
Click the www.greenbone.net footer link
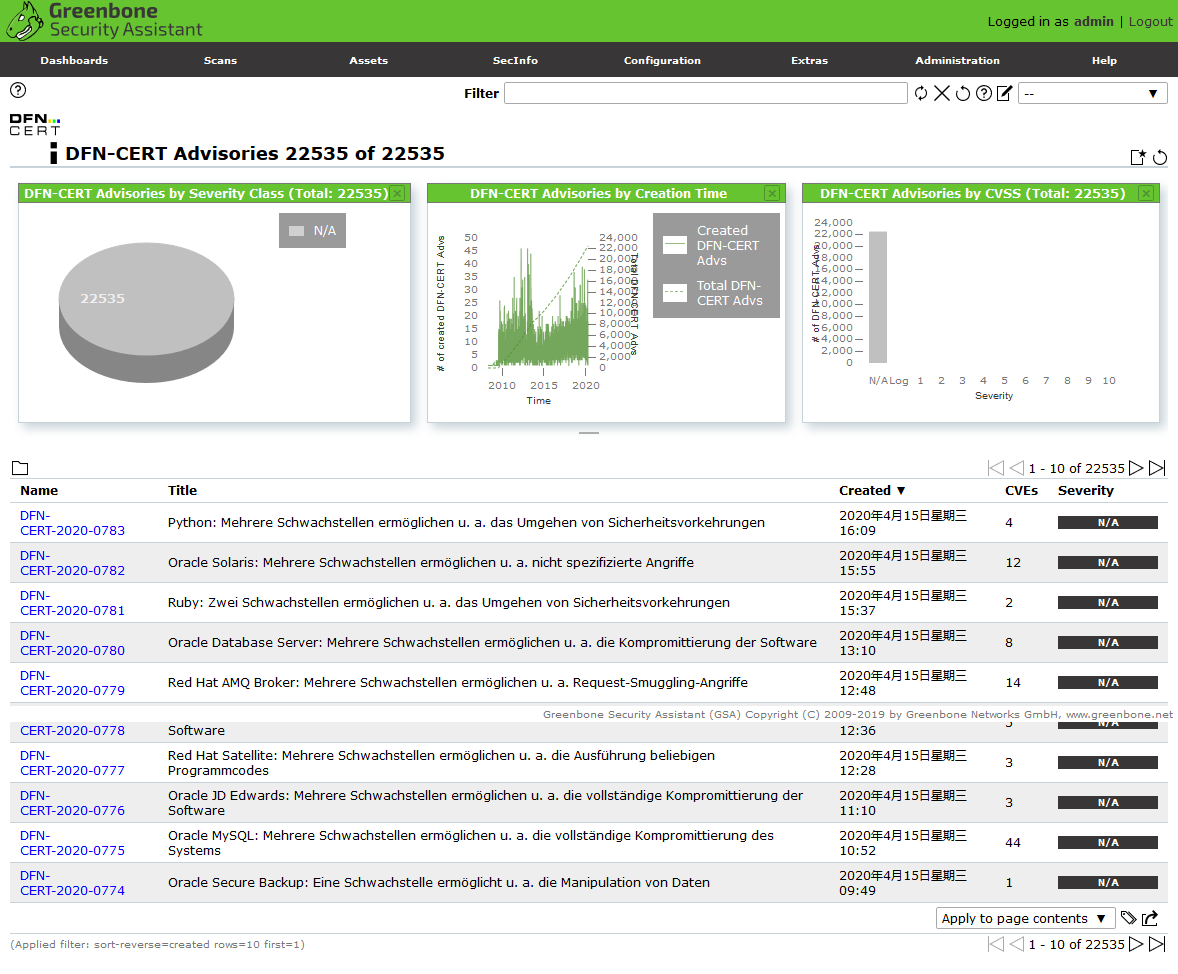coord(1119,714)
